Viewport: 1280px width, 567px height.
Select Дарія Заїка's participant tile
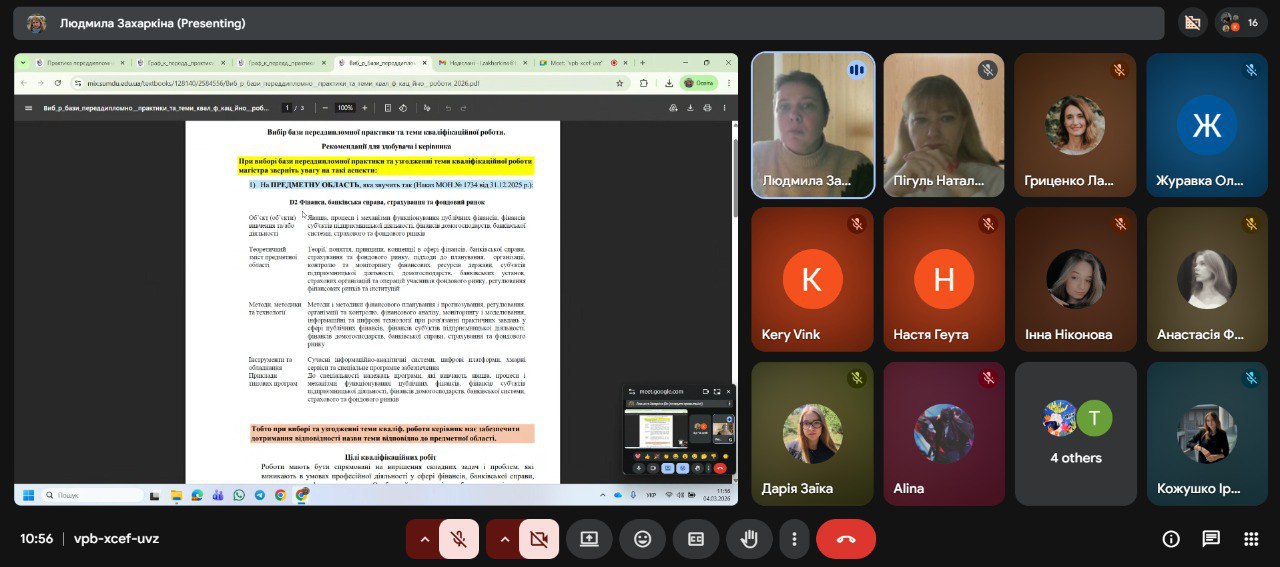click(x=813, y=432)
